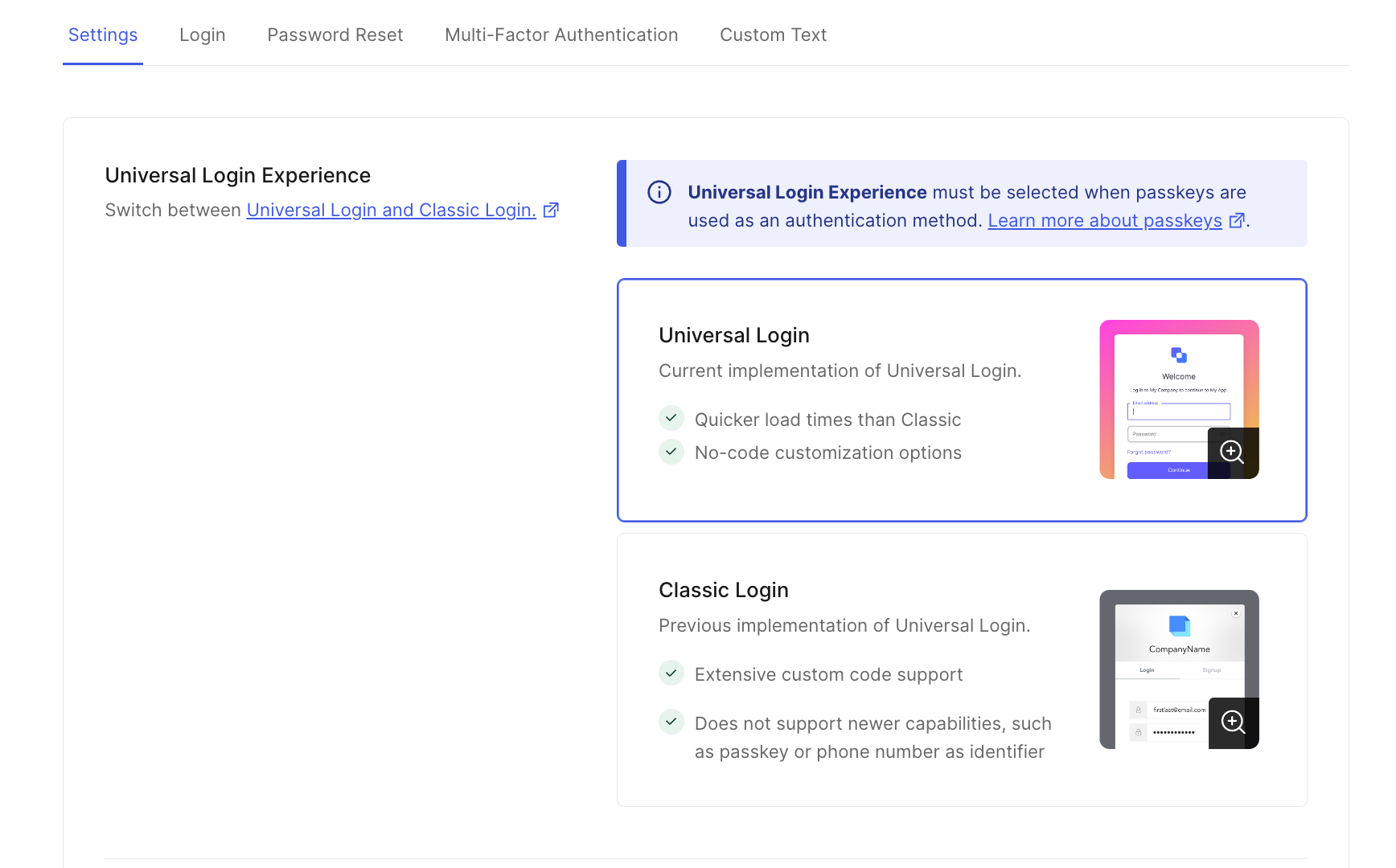The width and height of the screenshot is (1396, 868).
Task: Click external link icon beside Classic Login link
Action: pyautogui.click(x=551, y=210)
